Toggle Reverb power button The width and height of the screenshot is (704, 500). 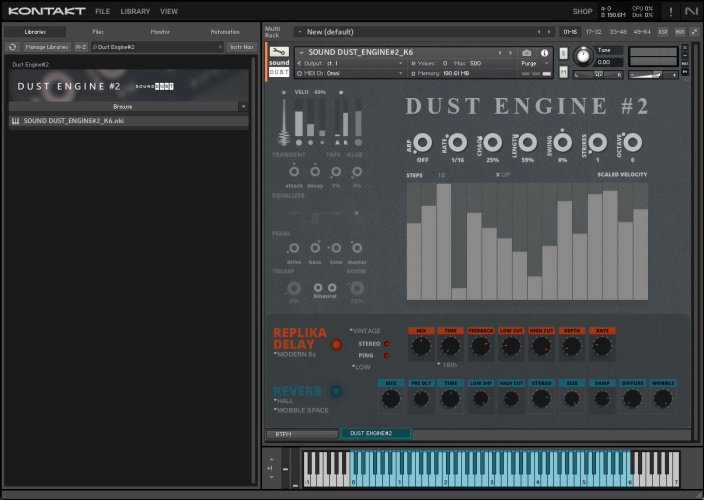pyautogui.click(x=336, y=391)
